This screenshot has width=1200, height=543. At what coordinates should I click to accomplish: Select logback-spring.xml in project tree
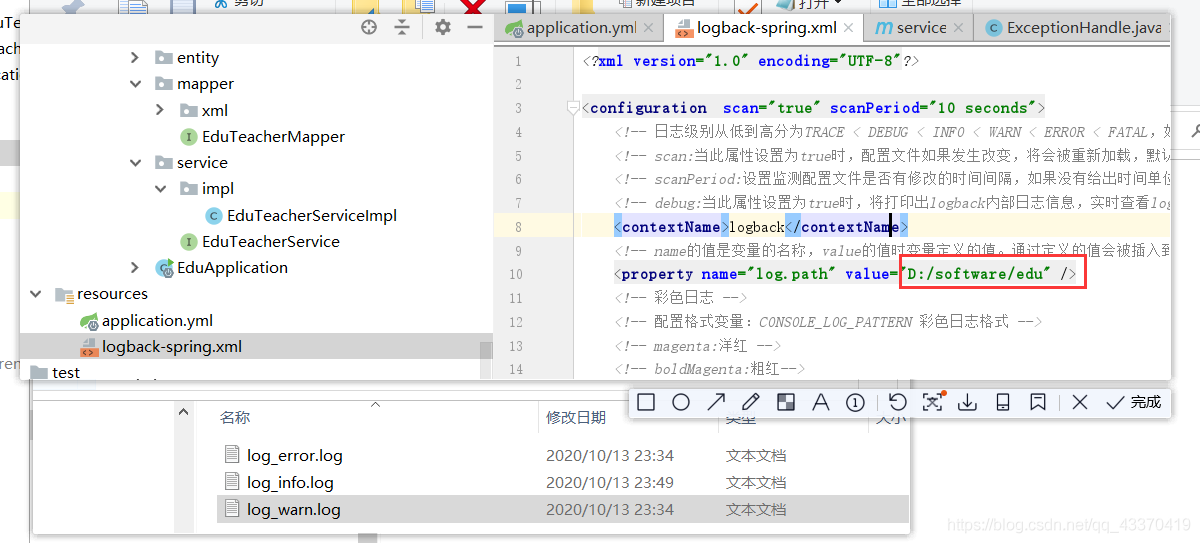pyautogui.click(x=162, y=347)
